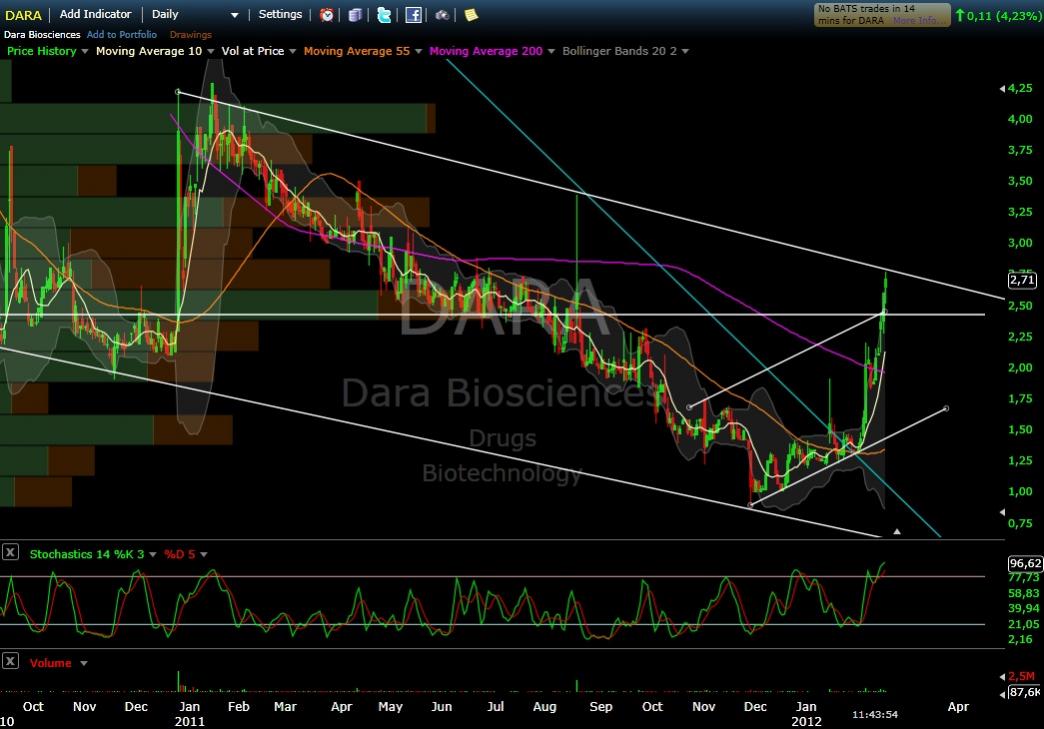This screenshot has height=729, width=1044.
Task: Expand the Price History options arrow
Action: tap(85, 51)
